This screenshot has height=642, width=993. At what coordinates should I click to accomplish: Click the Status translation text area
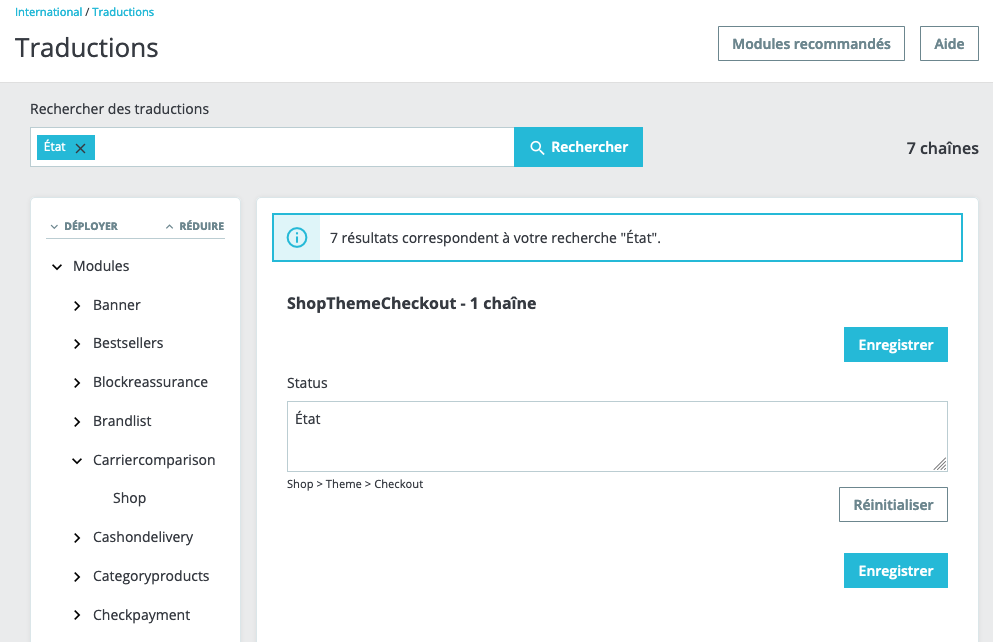coord(616,436)
